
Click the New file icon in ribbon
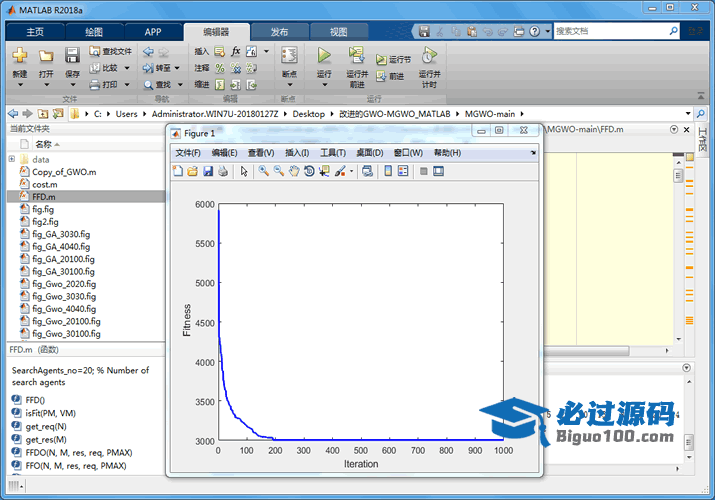20,56
